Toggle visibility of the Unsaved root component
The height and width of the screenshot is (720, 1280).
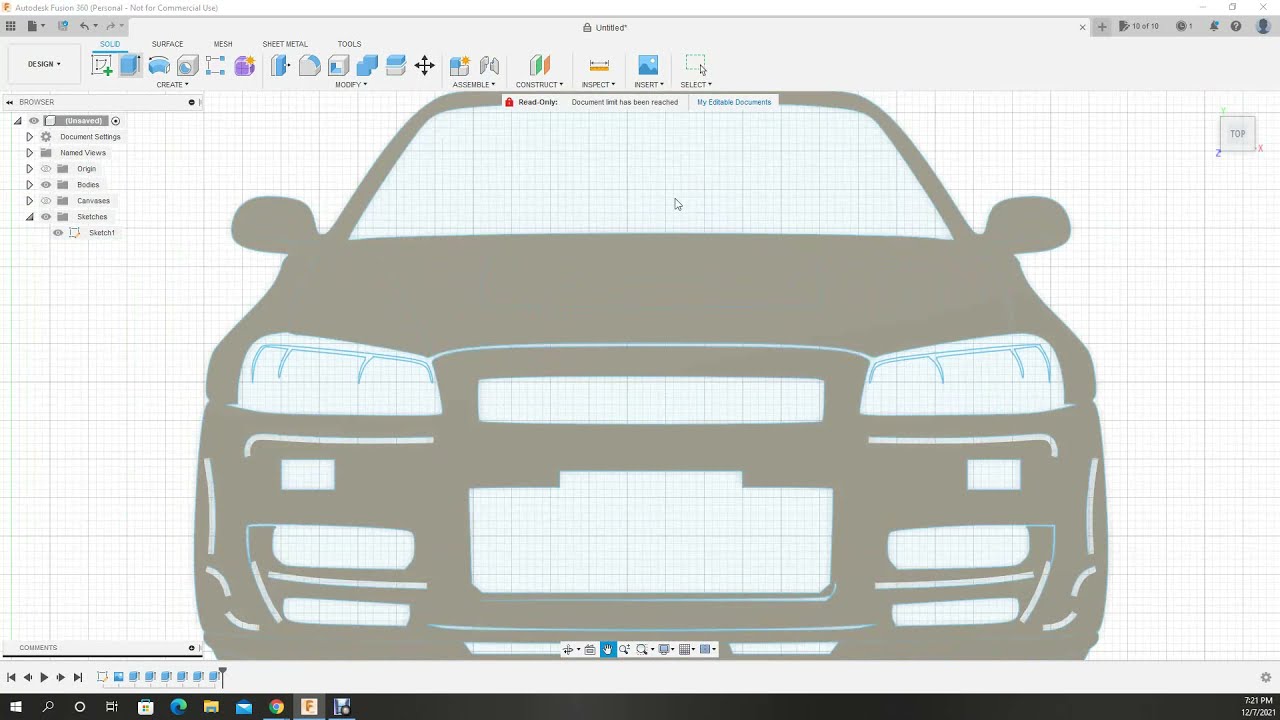coord(34,121)
